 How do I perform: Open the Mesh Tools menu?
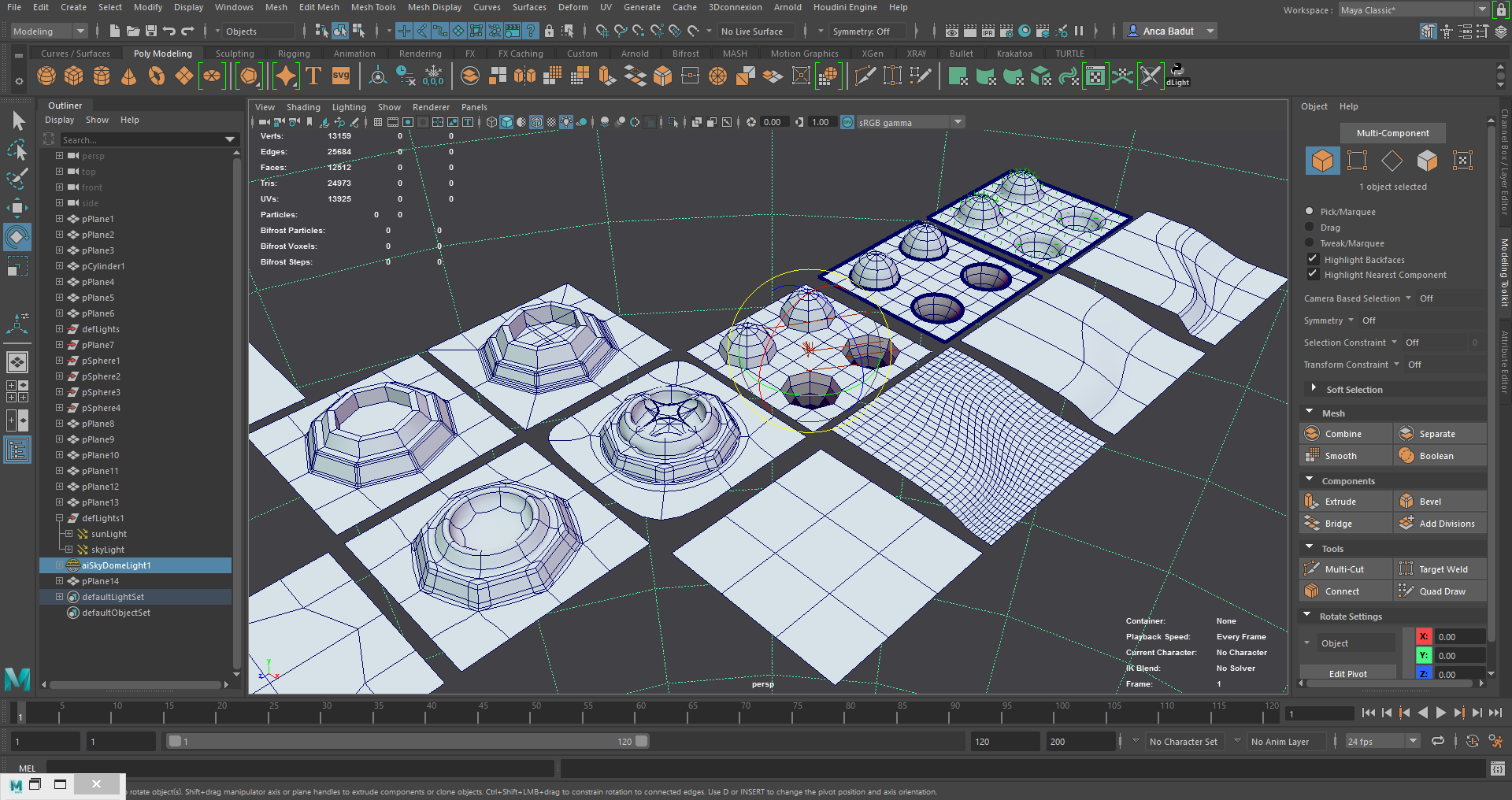pos(372,7)
